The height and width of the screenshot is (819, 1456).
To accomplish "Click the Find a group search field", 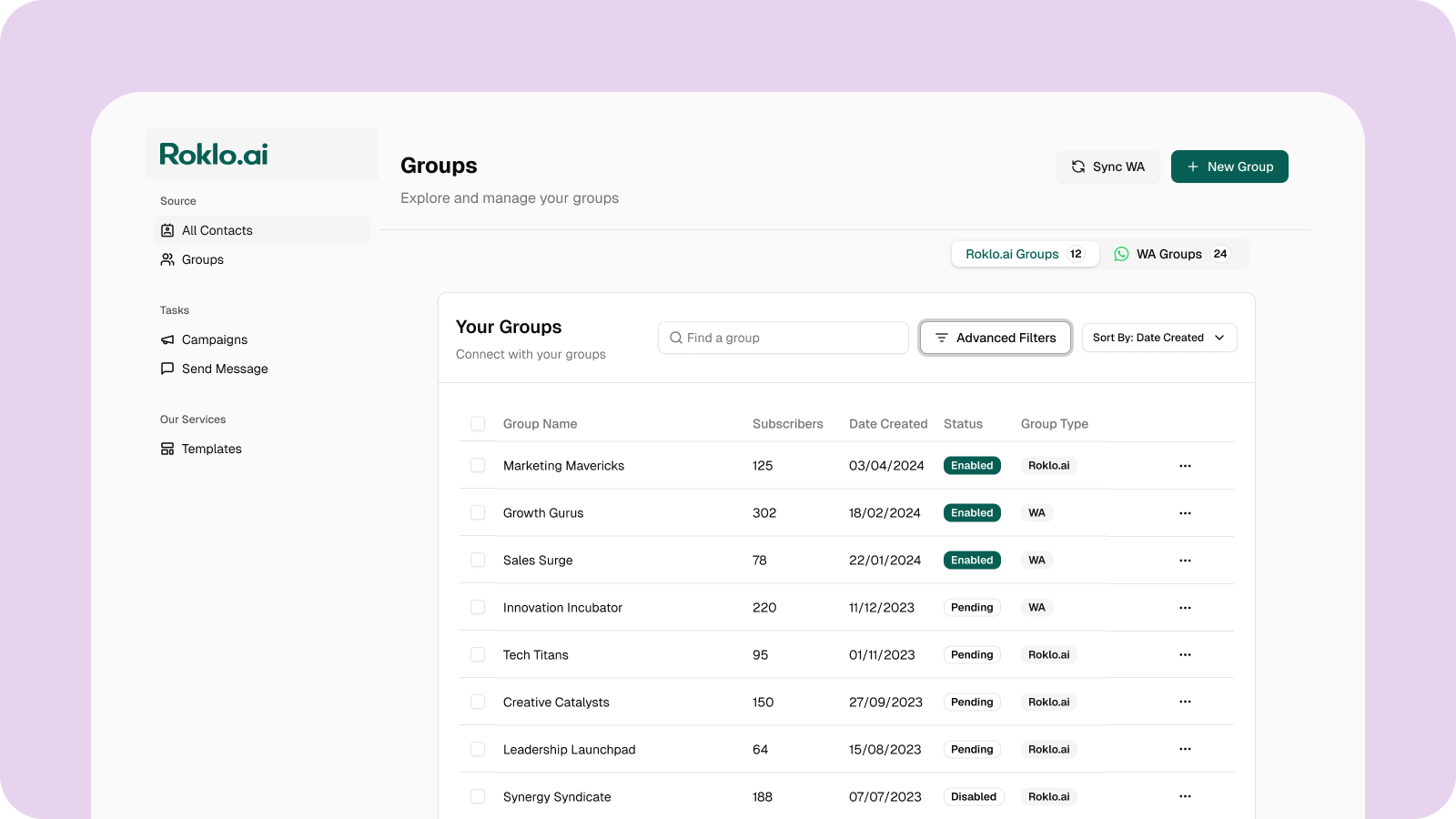I will pyautogui.click(x=784, y=338).
